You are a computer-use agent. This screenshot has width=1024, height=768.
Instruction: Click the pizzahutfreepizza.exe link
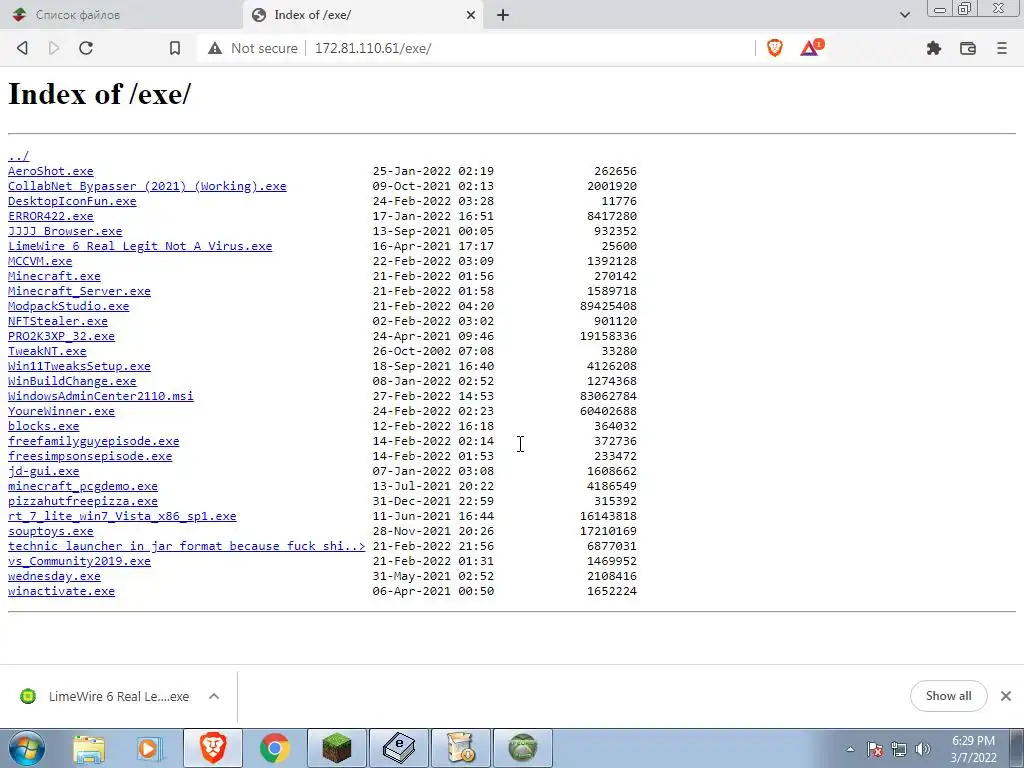[x=83, y=501]
